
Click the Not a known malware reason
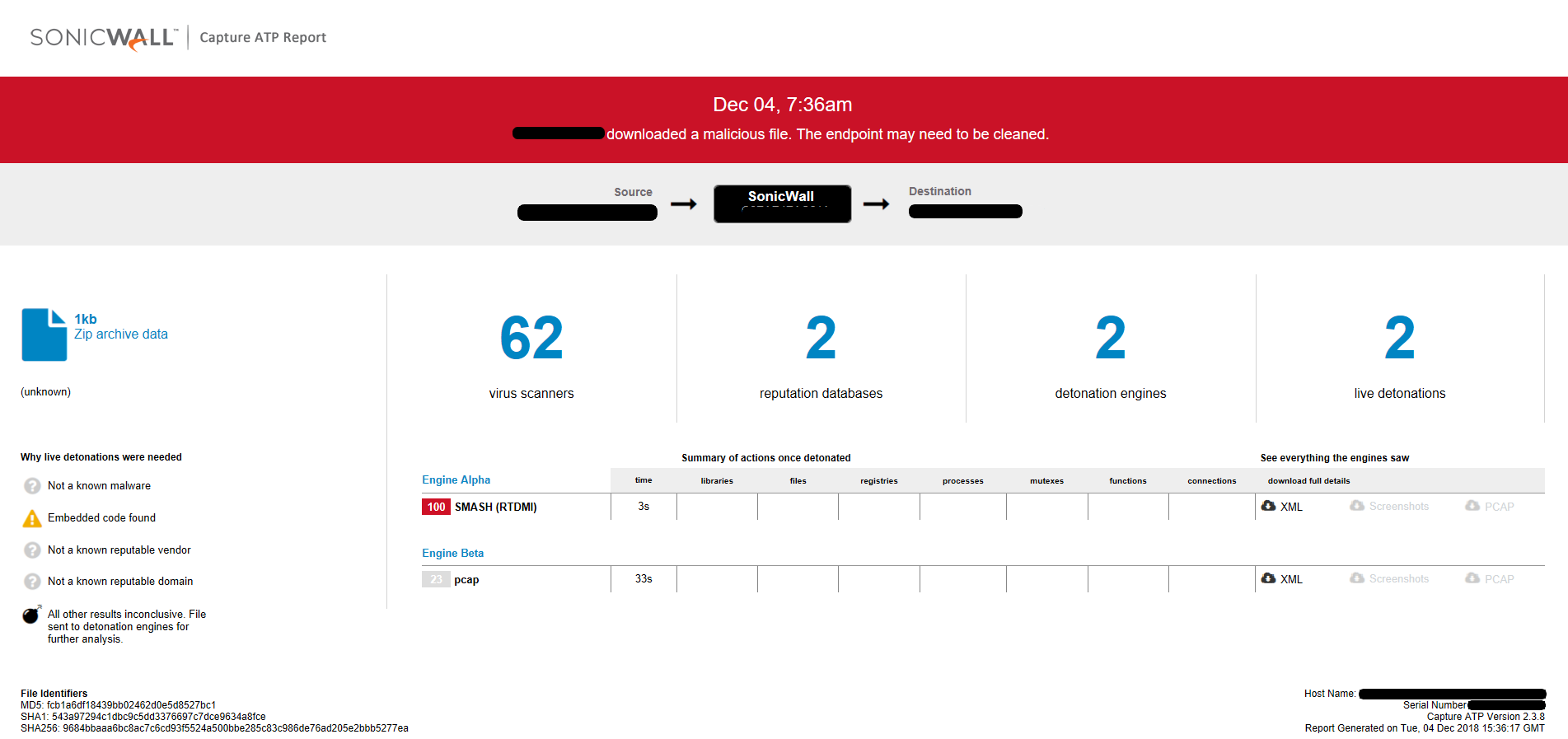tap(99, 486)
